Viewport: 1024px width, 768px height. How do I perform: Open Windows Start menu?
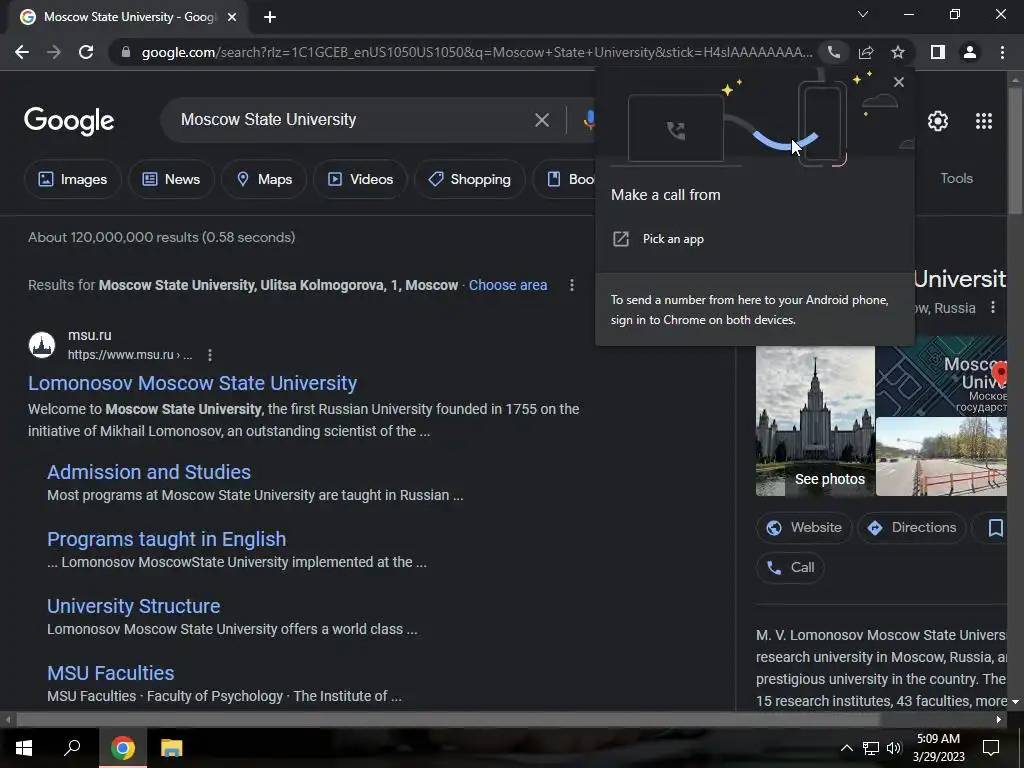[24, 748]
